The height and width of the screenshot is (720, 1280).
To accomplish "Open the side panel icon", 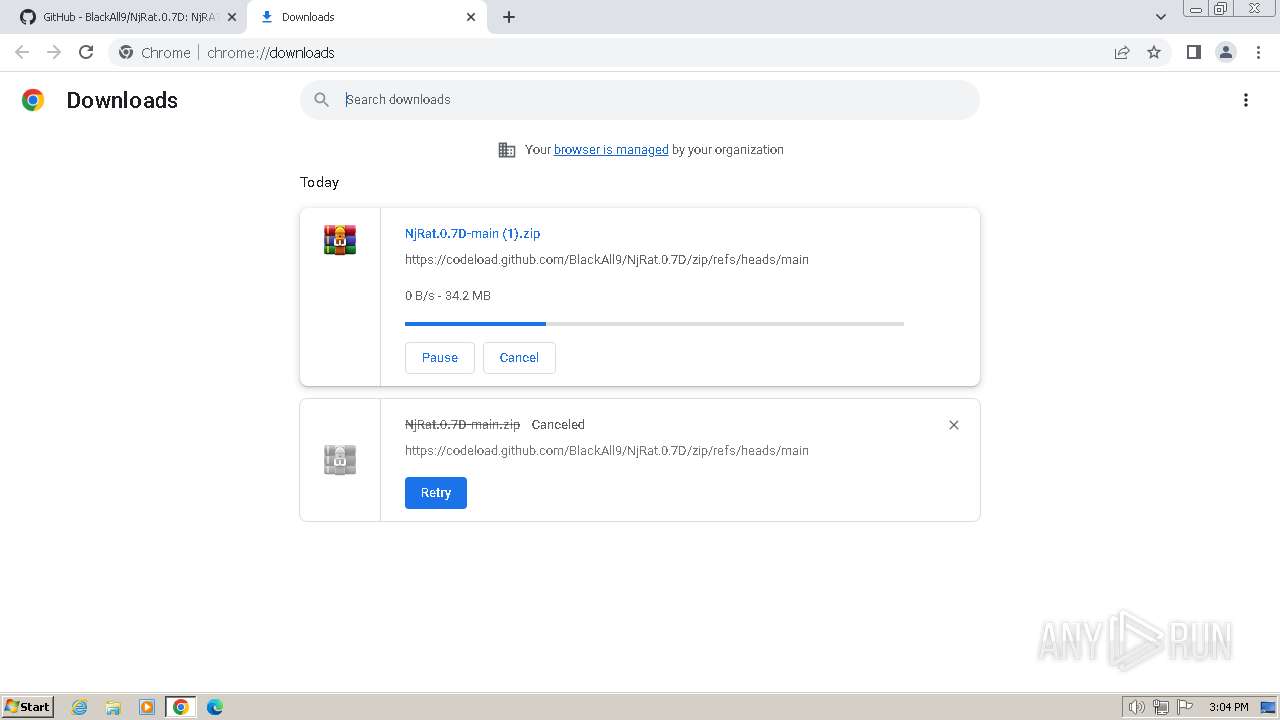I will pyautogui.click(x=1193, y=52).
